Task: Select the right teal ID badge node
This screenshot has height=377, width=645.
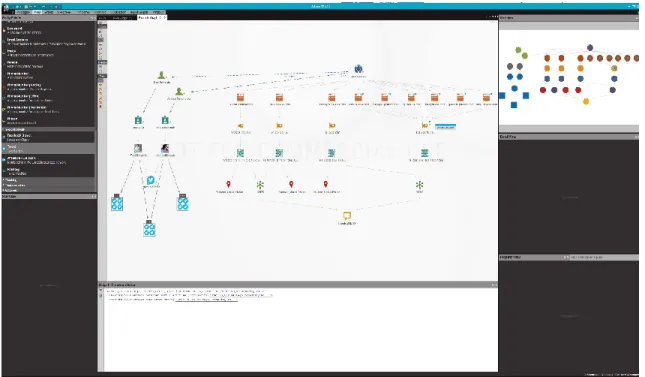Action: (x=165, y=120)
